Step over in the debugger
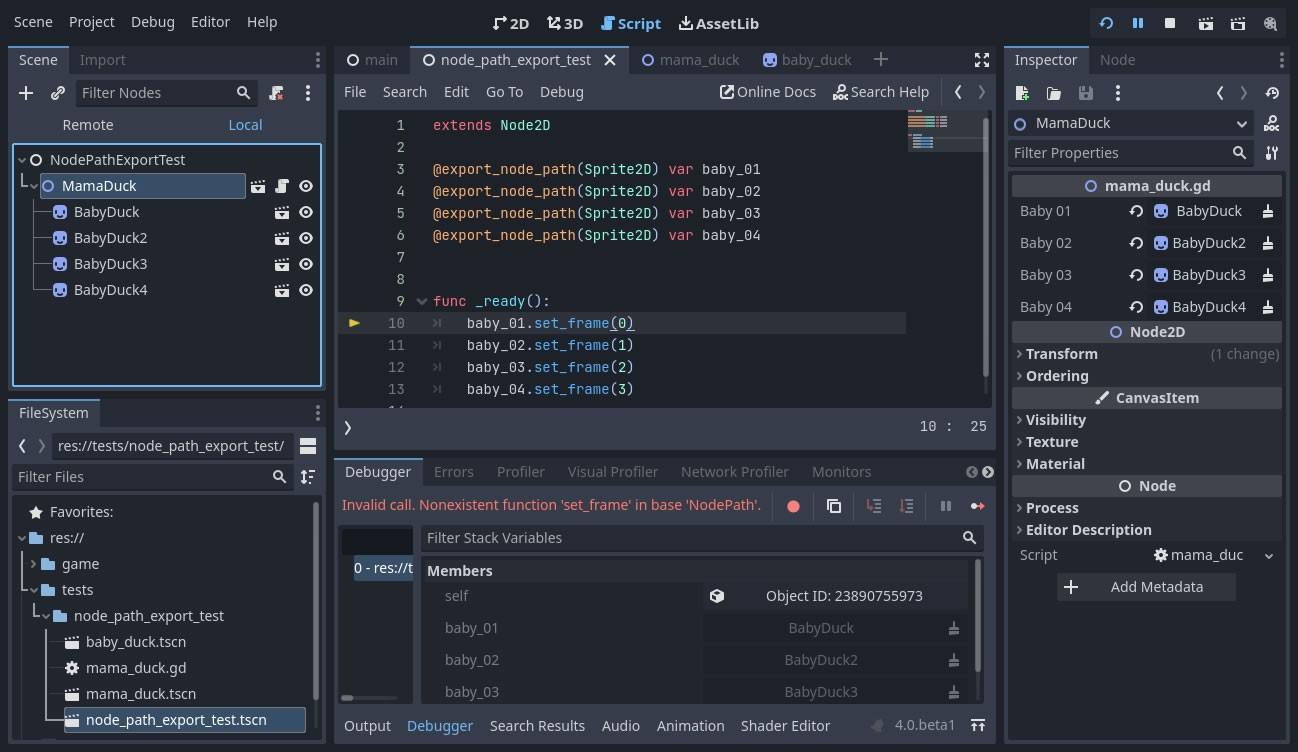Viewport: 1298px width, 752px height. click(x=906, y=506)
